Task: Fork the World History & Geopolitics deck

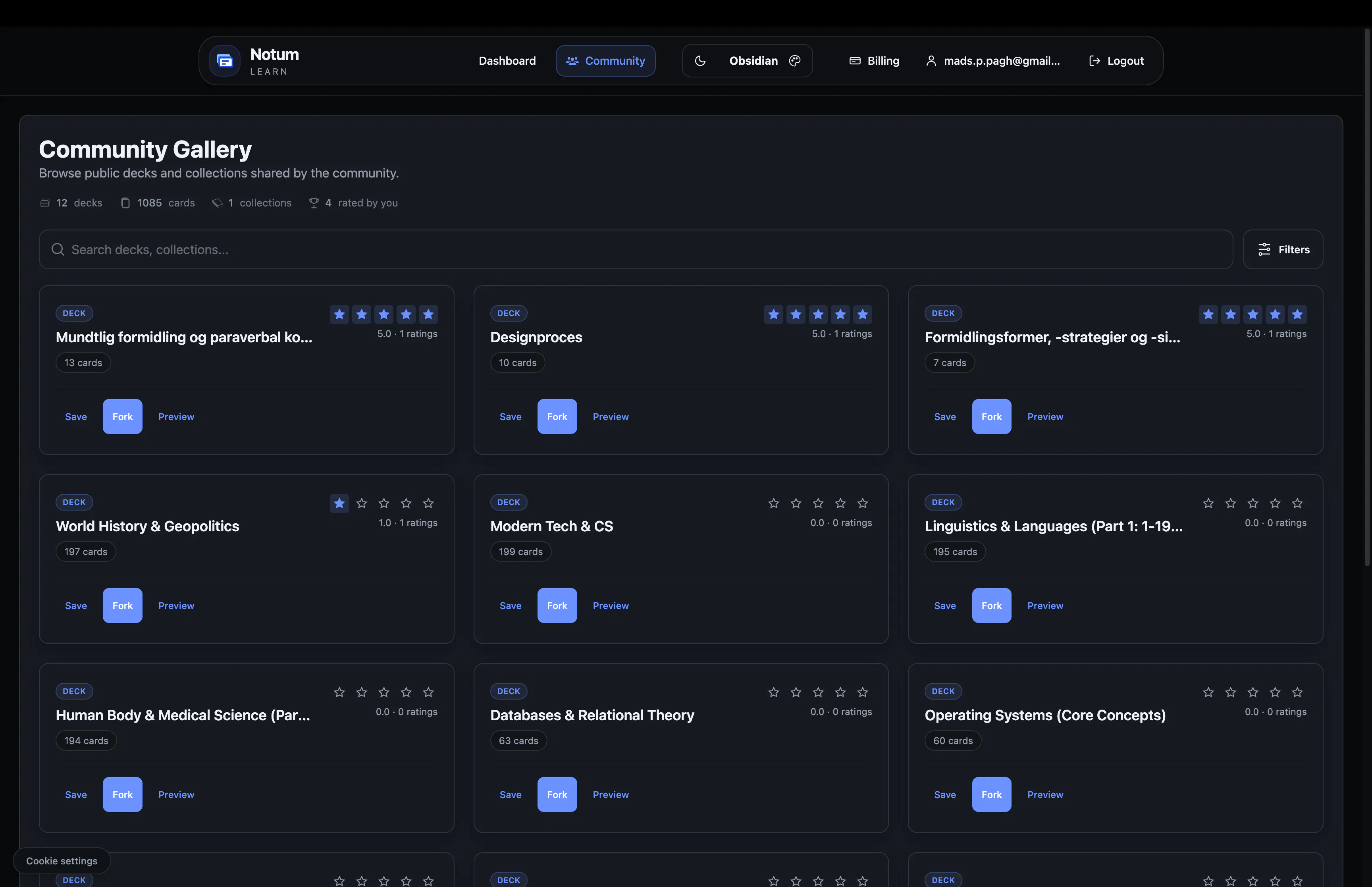Action: [x=123, y=605]
